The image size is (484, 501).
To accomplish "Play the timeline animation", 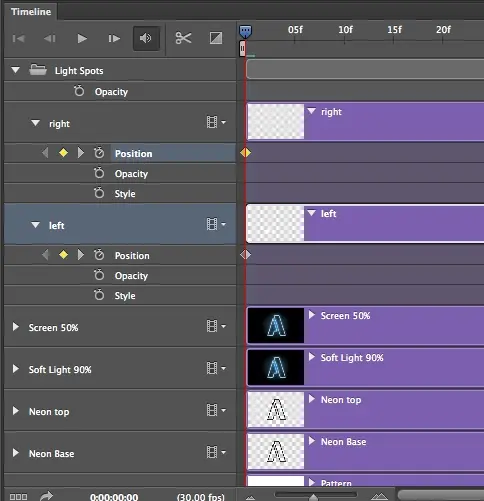I will click(82, 39).
